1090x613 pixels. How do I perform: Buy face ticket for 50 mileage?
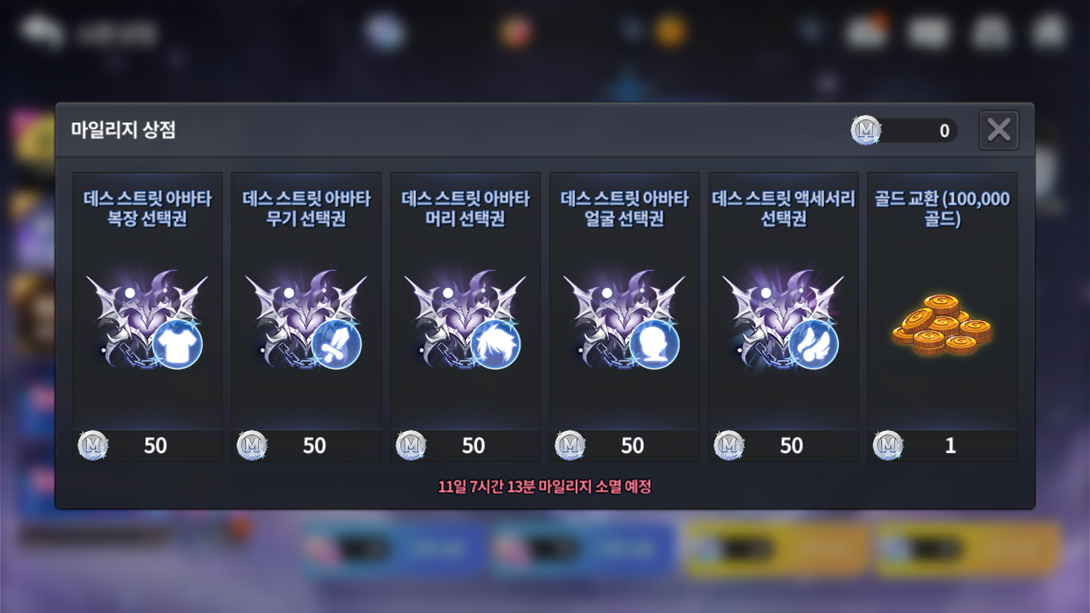click(625, 445)
